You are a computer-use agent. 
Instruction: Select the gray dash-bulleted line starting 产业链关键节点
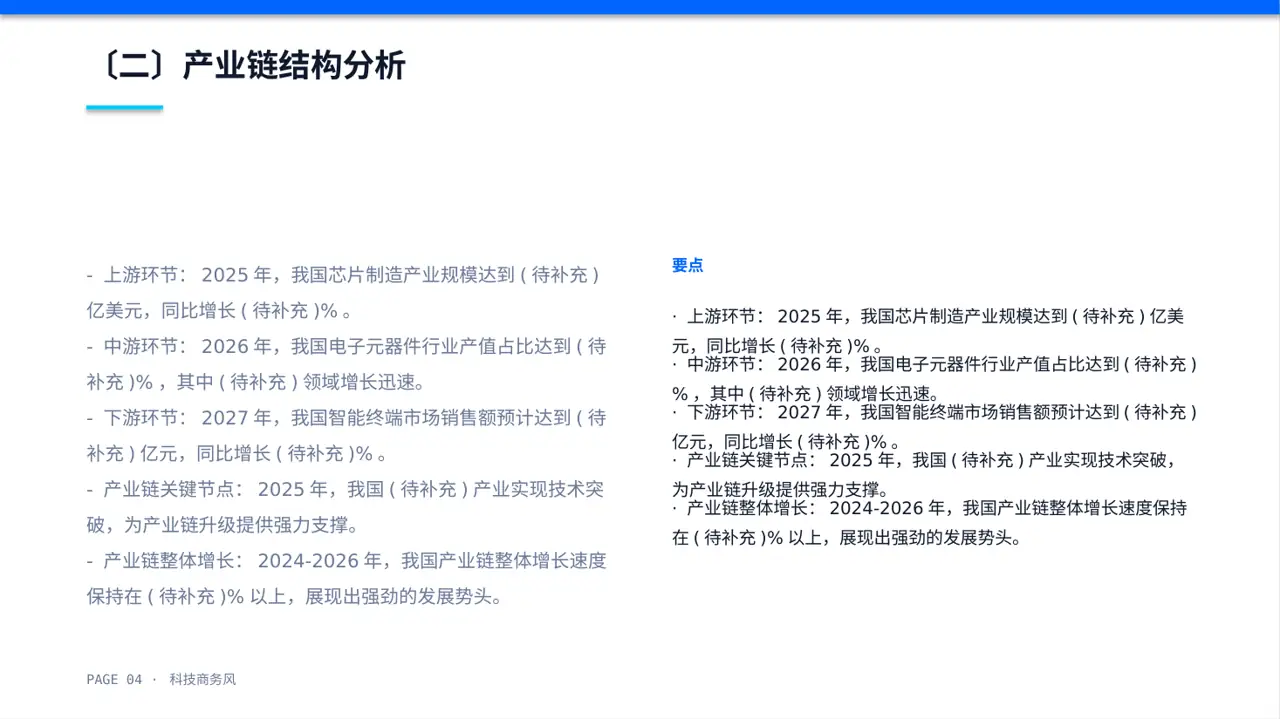click(x=345, y=490)
